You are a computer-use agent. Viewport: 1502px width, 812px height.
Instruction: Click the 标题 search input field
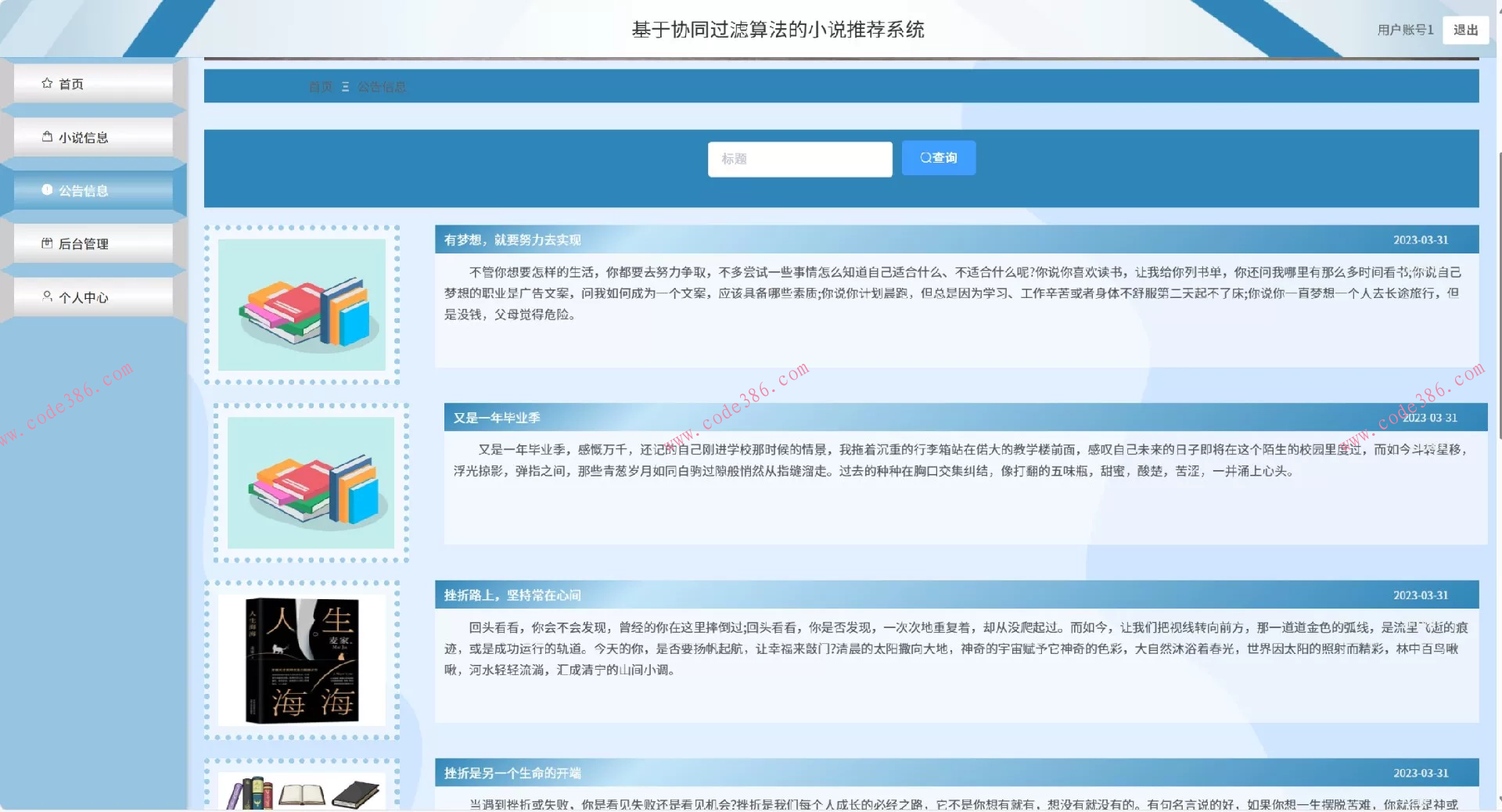click(x=800, y=159)
